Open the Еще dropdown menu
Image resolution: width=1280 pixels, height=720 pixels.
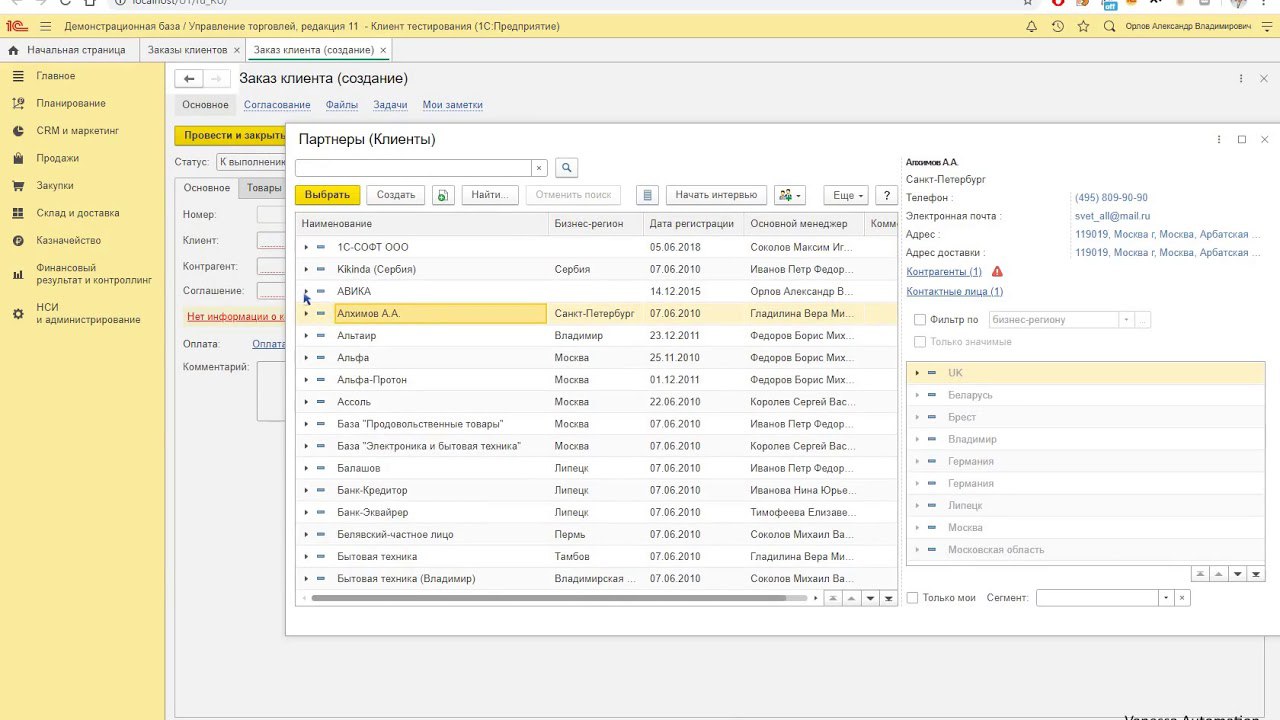tap(845, 195)
